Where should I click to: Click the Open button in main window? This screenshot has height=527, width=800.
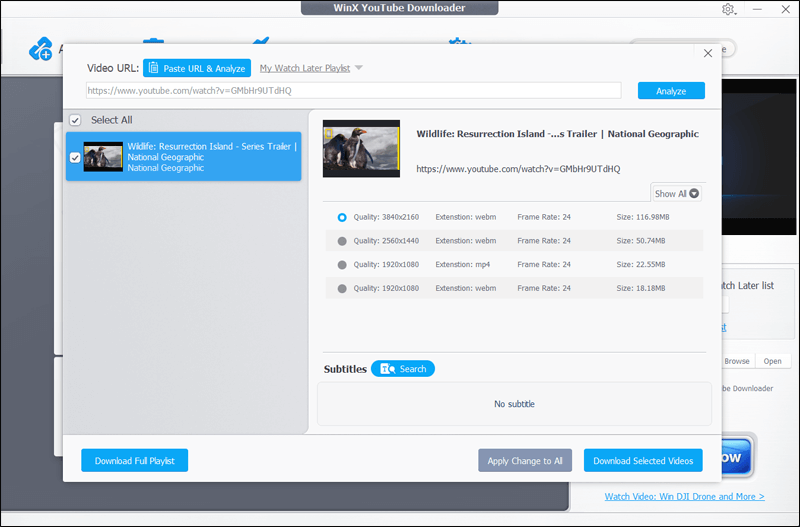click(772, 361)
